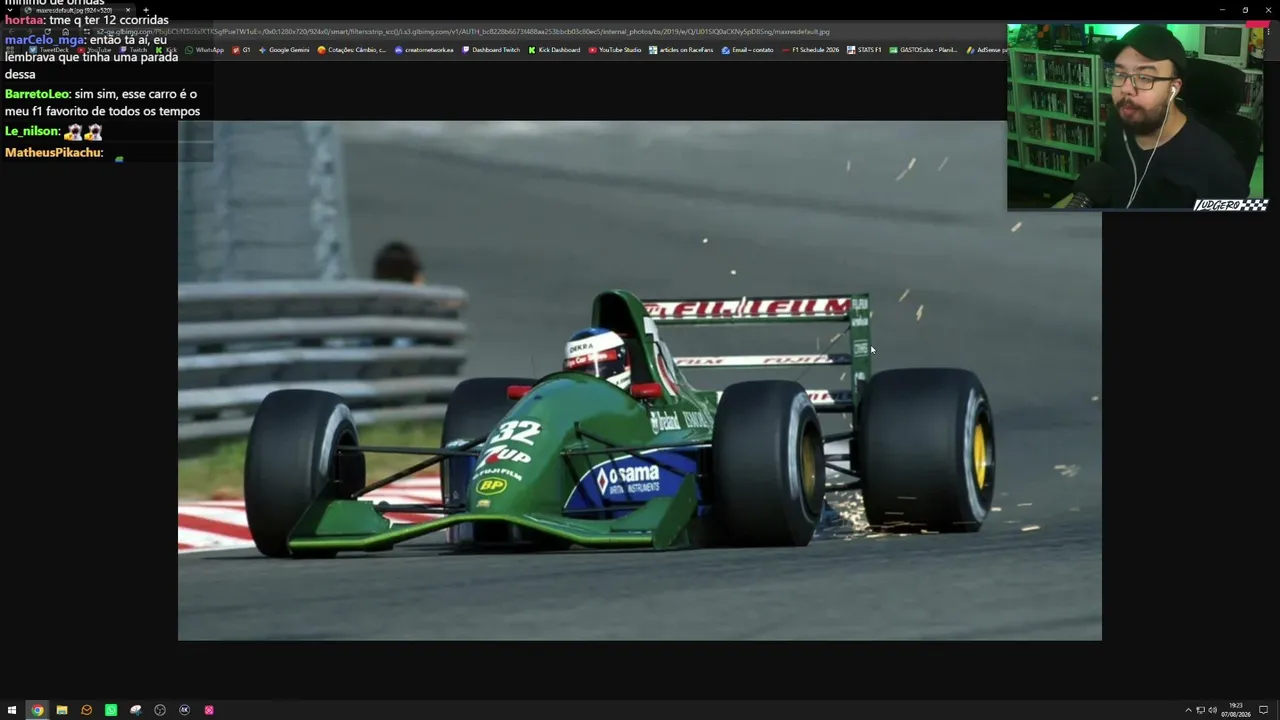Click marCelo_mga's username in chat
The height and width of the screenshot is (720, 1280).
coord(44,40)
